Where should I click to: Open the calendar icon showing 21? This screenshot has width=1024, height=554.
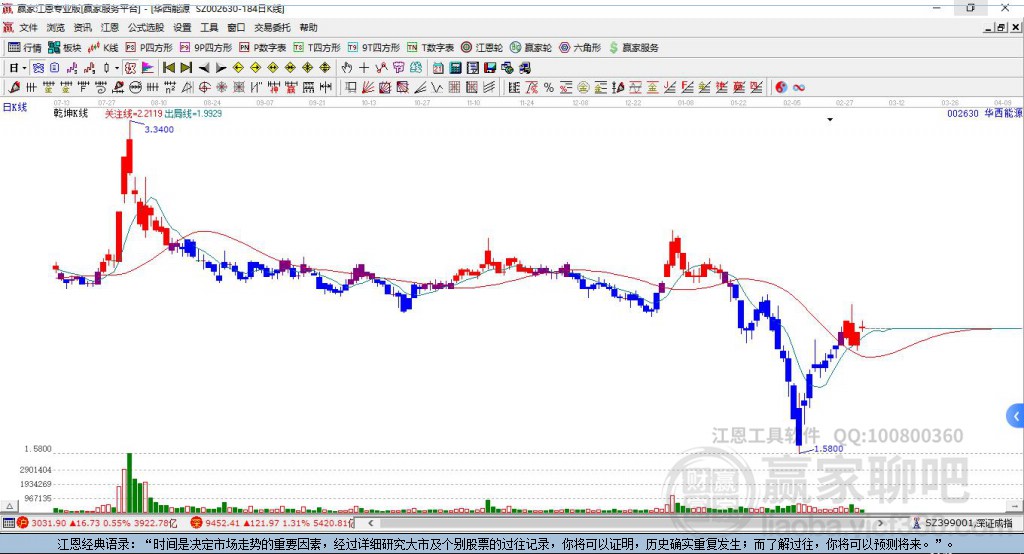(x=438, y=68)
